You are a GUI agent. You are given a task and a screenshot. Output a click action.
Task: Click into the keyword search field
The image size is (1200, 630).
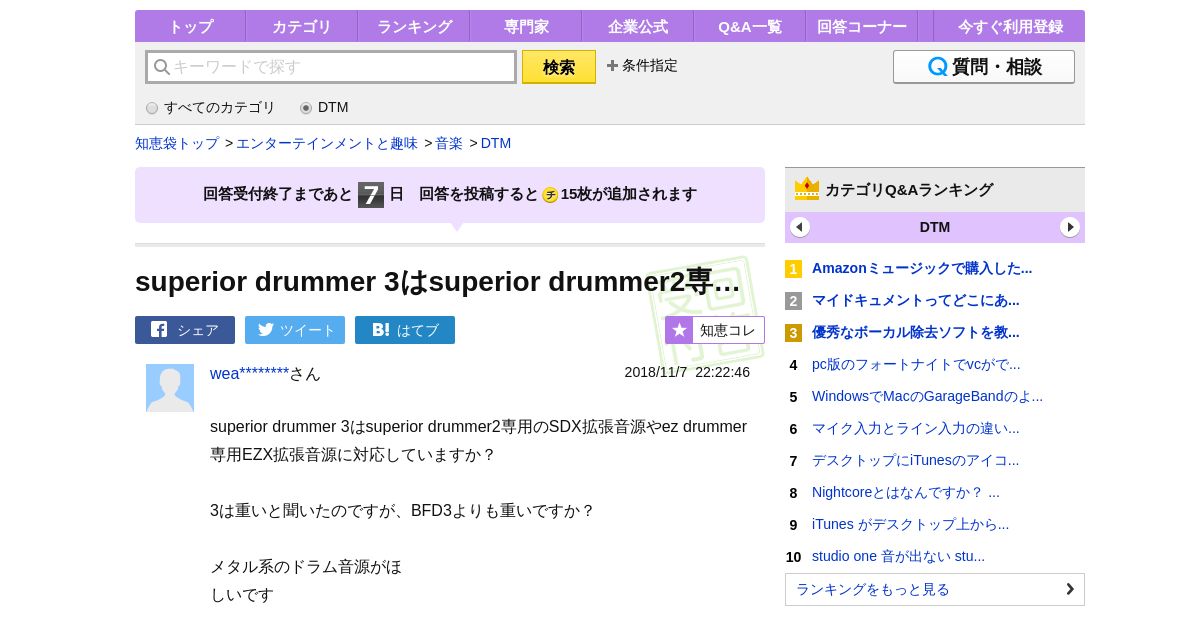pyautogui.click(x=331, y=67)
